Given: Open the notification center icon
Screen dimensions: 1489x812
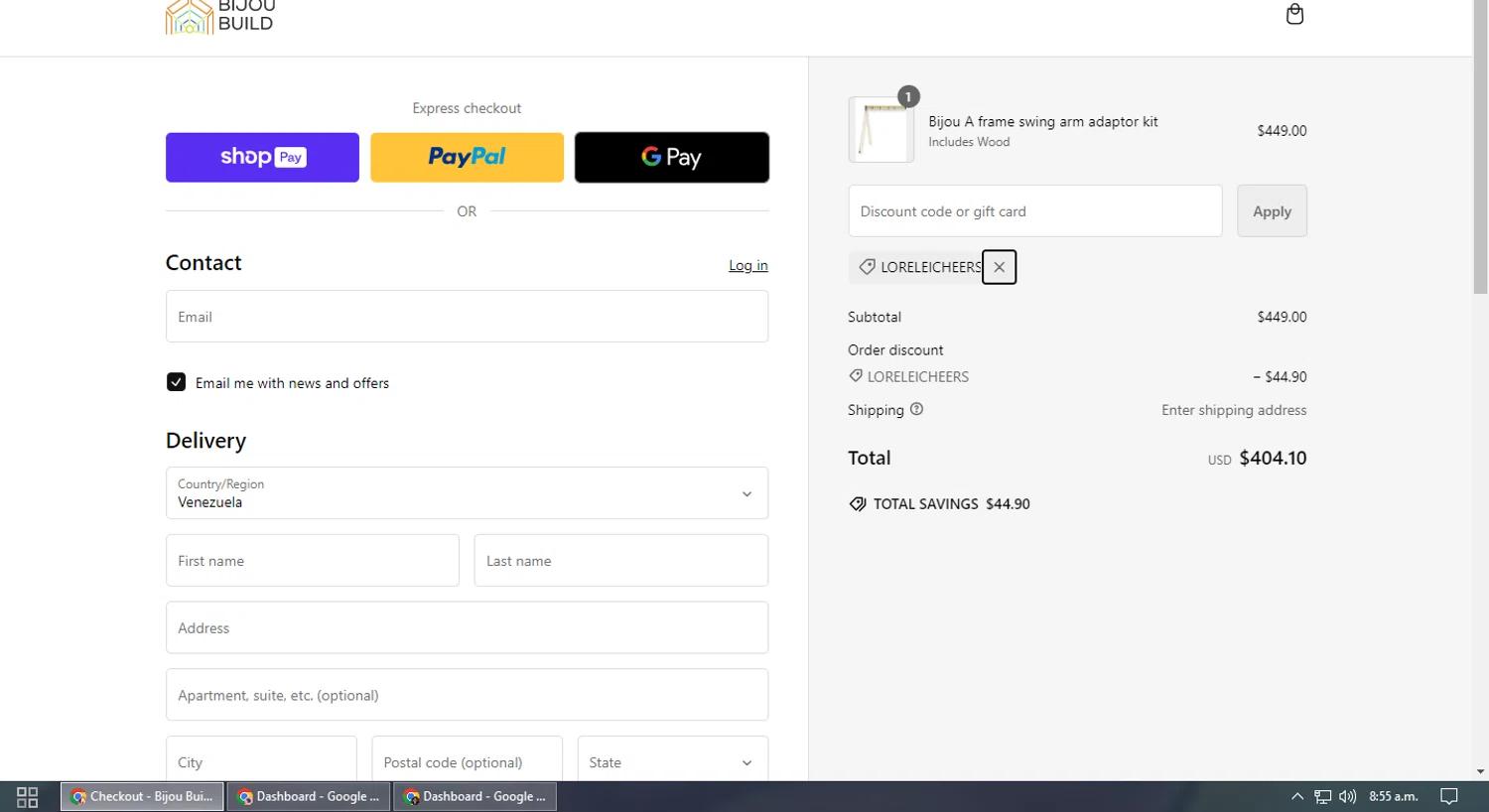Looking at the screenshot, I should pos(1449,796).
